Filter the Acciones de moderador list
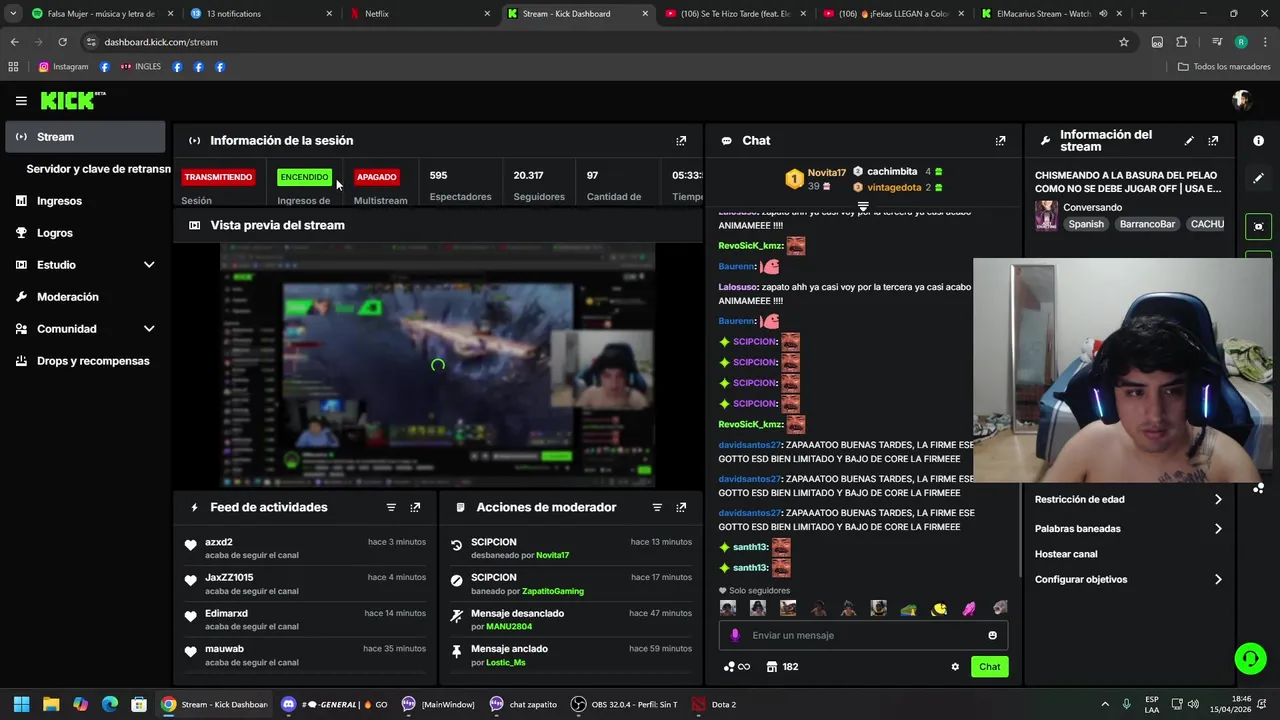1280x720 pixels. click(657, 507)
